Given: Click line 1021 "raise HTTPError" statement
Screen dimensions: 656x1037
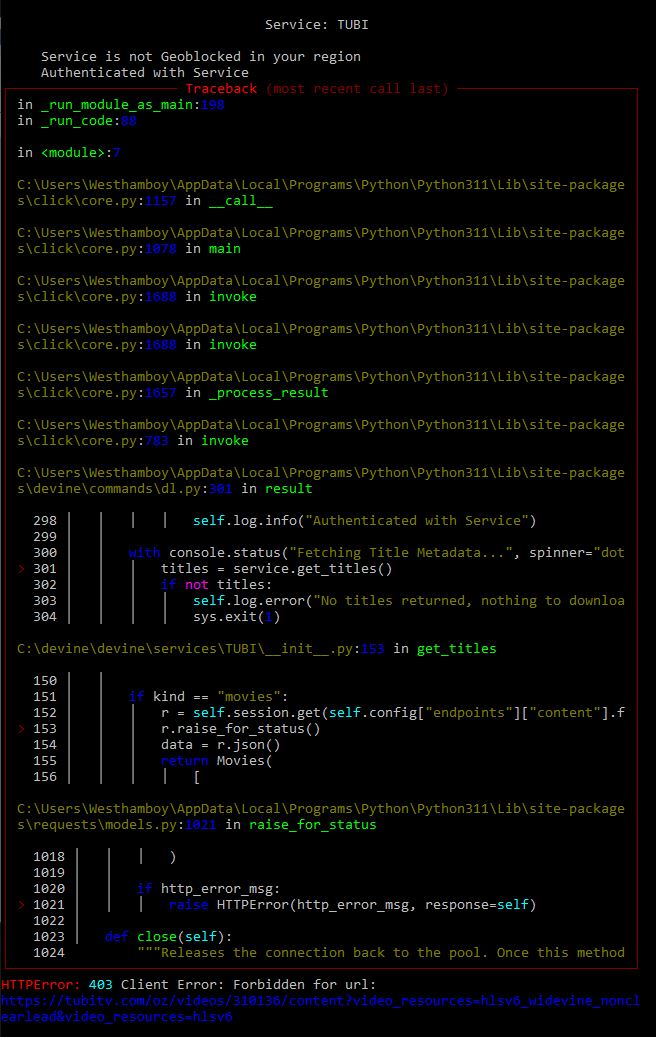Looking at the screenshot, I should (352, 905).
